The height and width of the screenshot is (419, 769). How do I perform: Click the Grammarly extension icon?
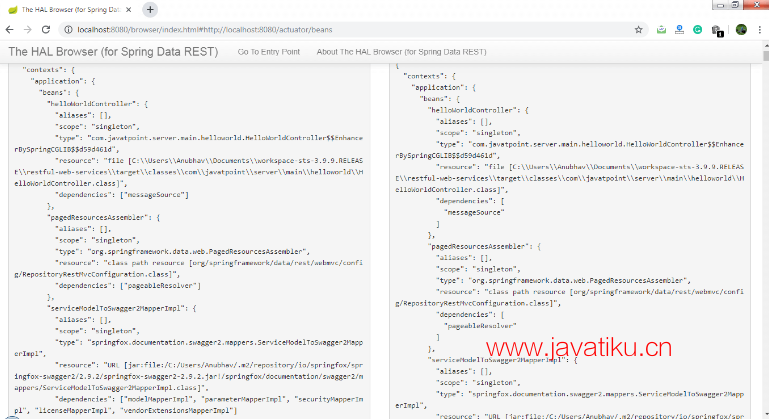coord(697,30)
